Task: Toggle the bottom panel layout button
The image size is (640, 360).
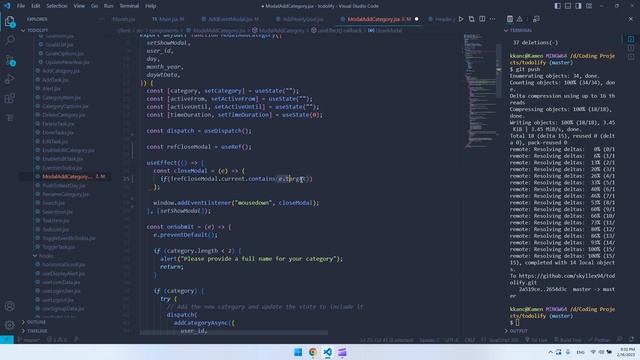Action: pos(568,6)
